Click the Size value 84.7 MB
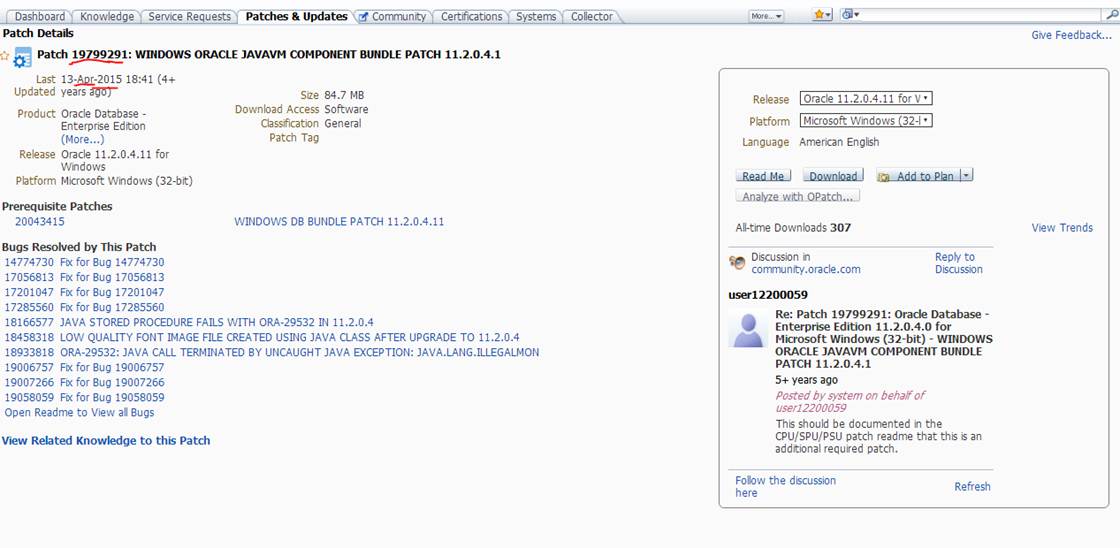This screenshot has height=548, width=1120. [x=344, y=95]
